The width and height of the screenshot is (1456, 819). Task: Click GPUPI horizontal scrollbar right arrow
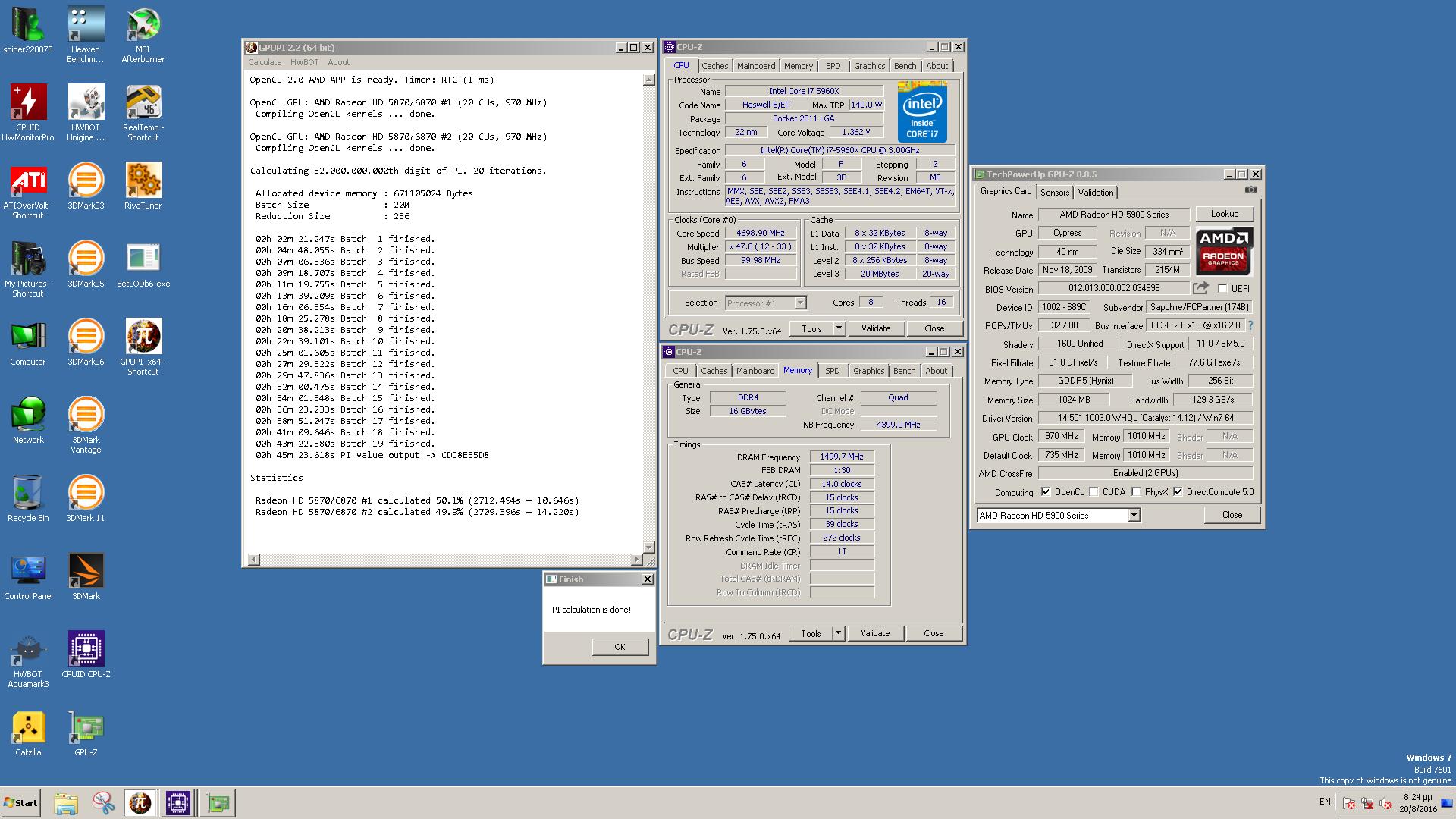[636, 560]
